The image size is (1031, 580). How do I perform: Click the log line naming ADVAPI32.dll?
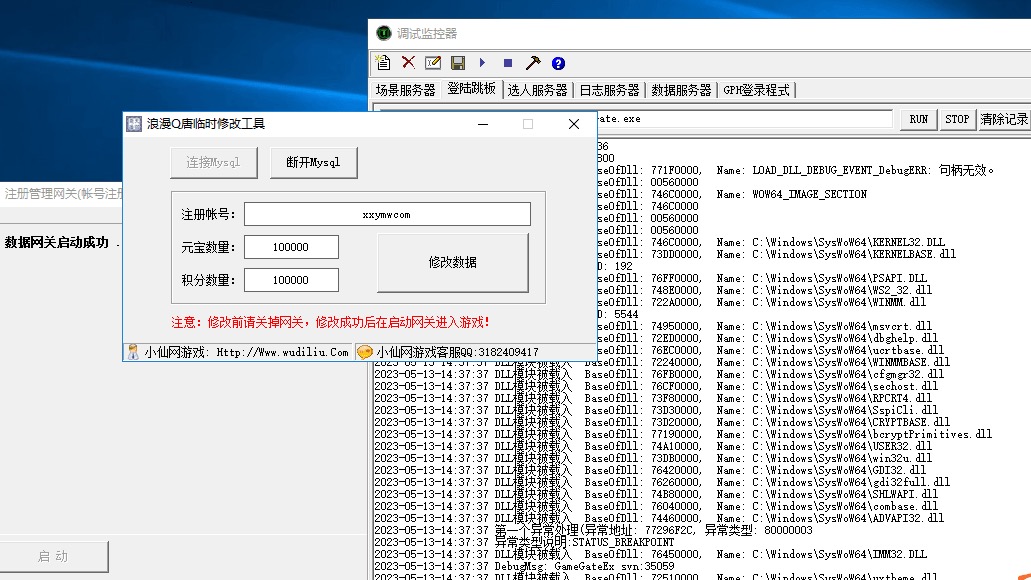click(x=659, y=518)
